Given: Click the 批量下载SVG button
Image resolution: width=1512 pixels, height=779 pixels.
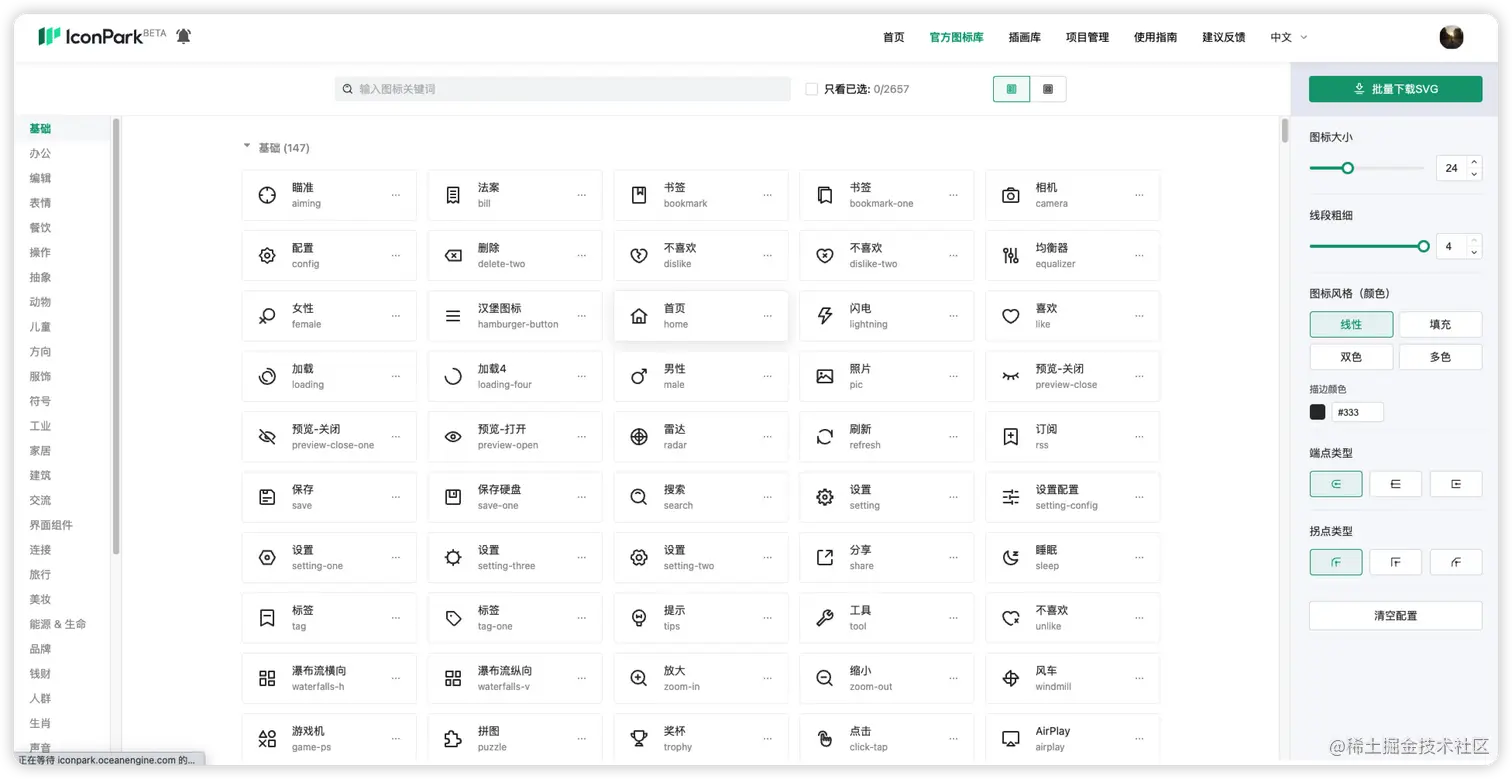Looking at the screenshot, I should 1395,89.
